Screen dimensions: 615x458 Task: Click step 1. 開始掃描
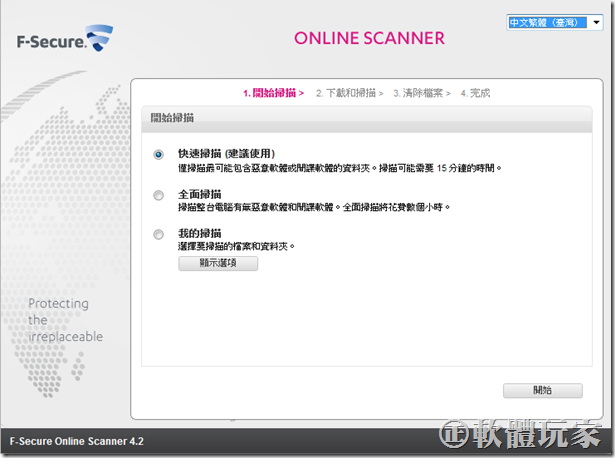[273, 93]
